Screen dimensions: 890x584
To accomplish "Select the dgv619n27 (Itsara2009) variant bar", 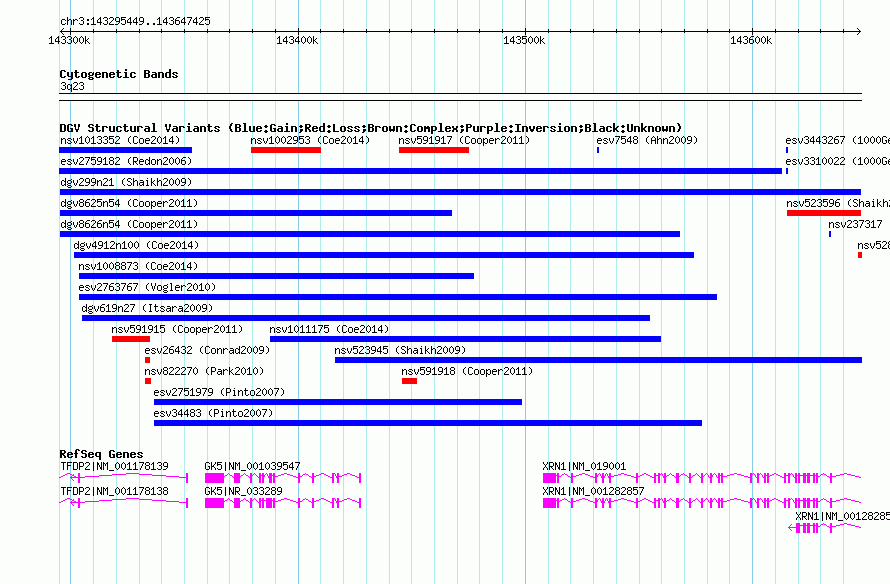I will (366, 318).
